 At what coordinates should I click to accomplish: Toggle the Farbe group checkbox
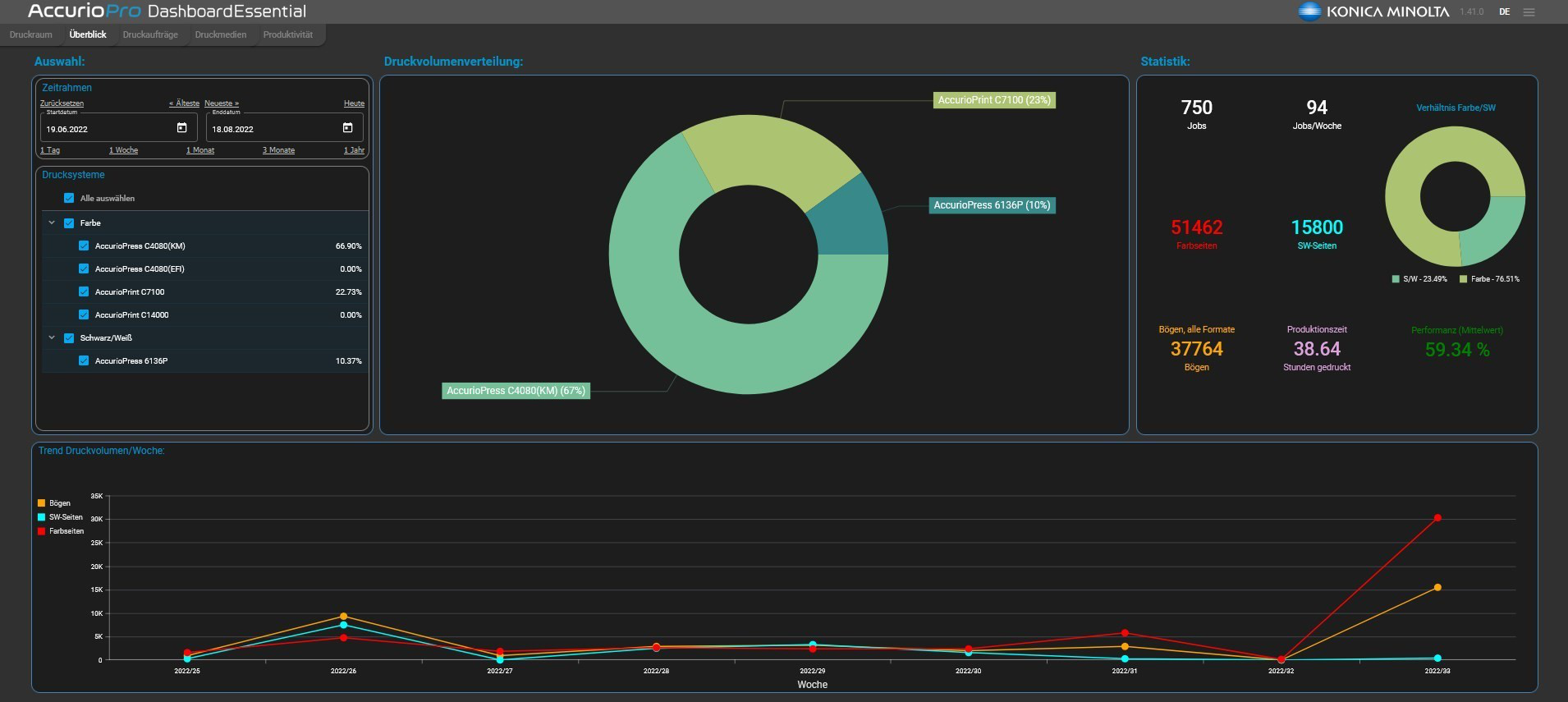[69, 223]
